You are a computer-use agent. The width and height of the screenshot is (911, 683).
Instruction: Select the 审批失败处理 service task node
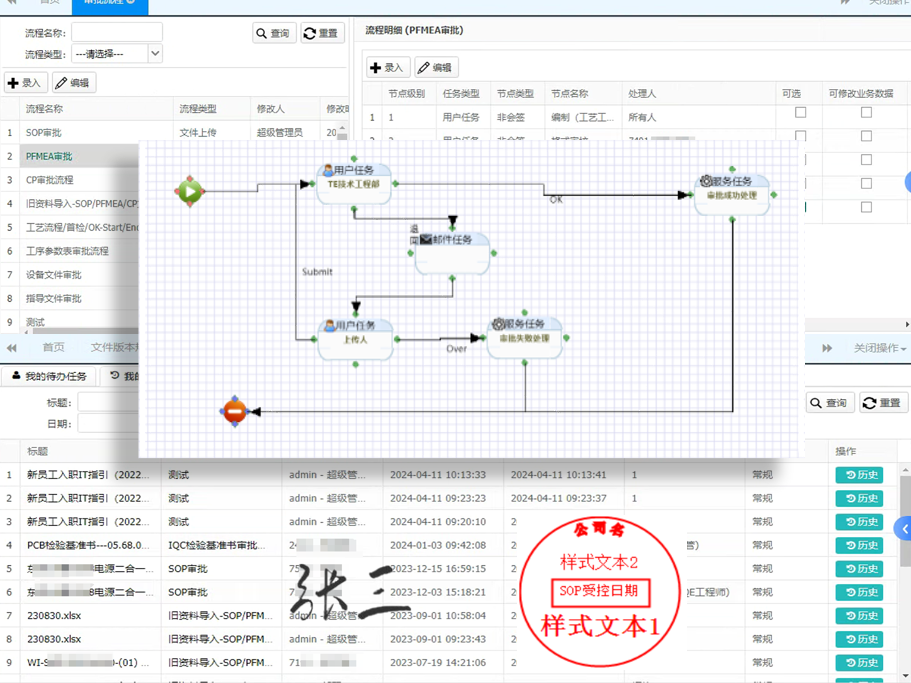point(525,337)
